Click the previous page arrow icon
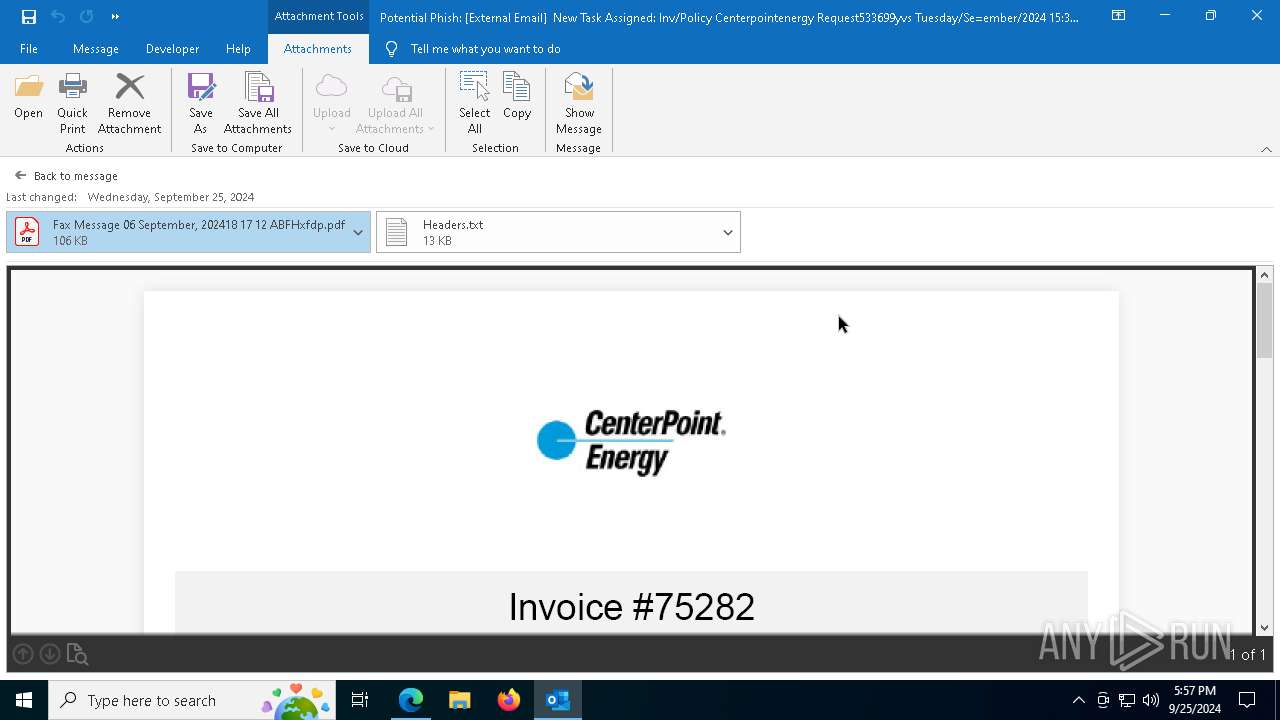This screenshot has width=1280, height=720. pos(22,654)
